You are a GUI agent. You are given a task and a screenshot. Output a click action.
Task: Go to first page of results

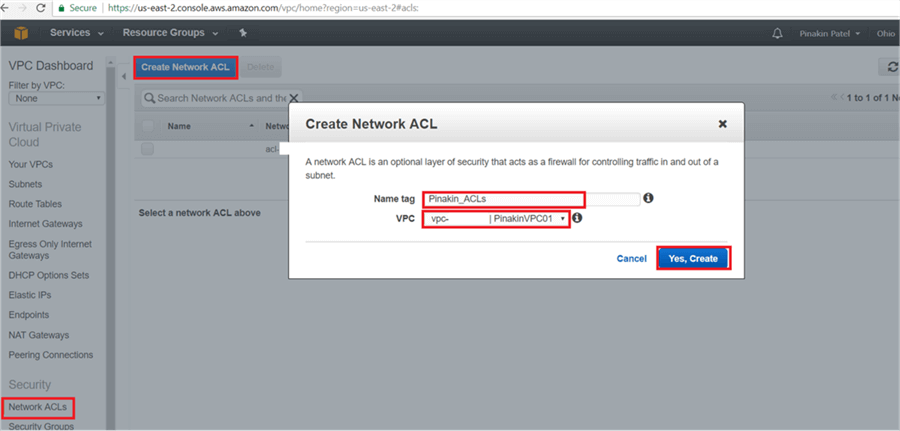coord(834,98)
